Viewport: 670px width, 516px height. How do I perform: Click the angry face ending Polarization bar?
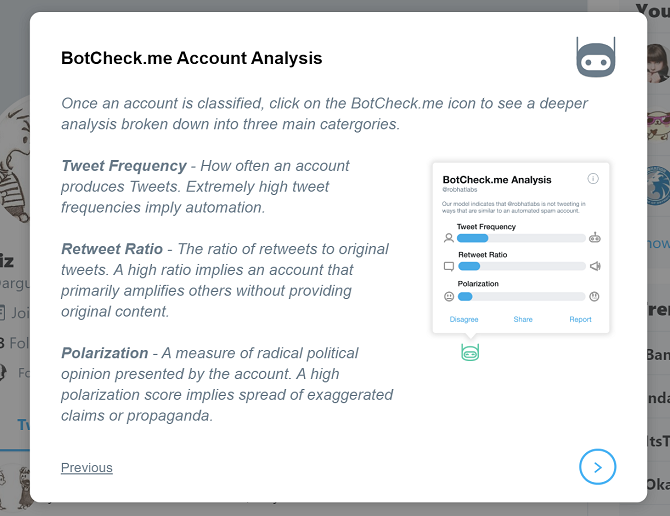pos(595,296)
